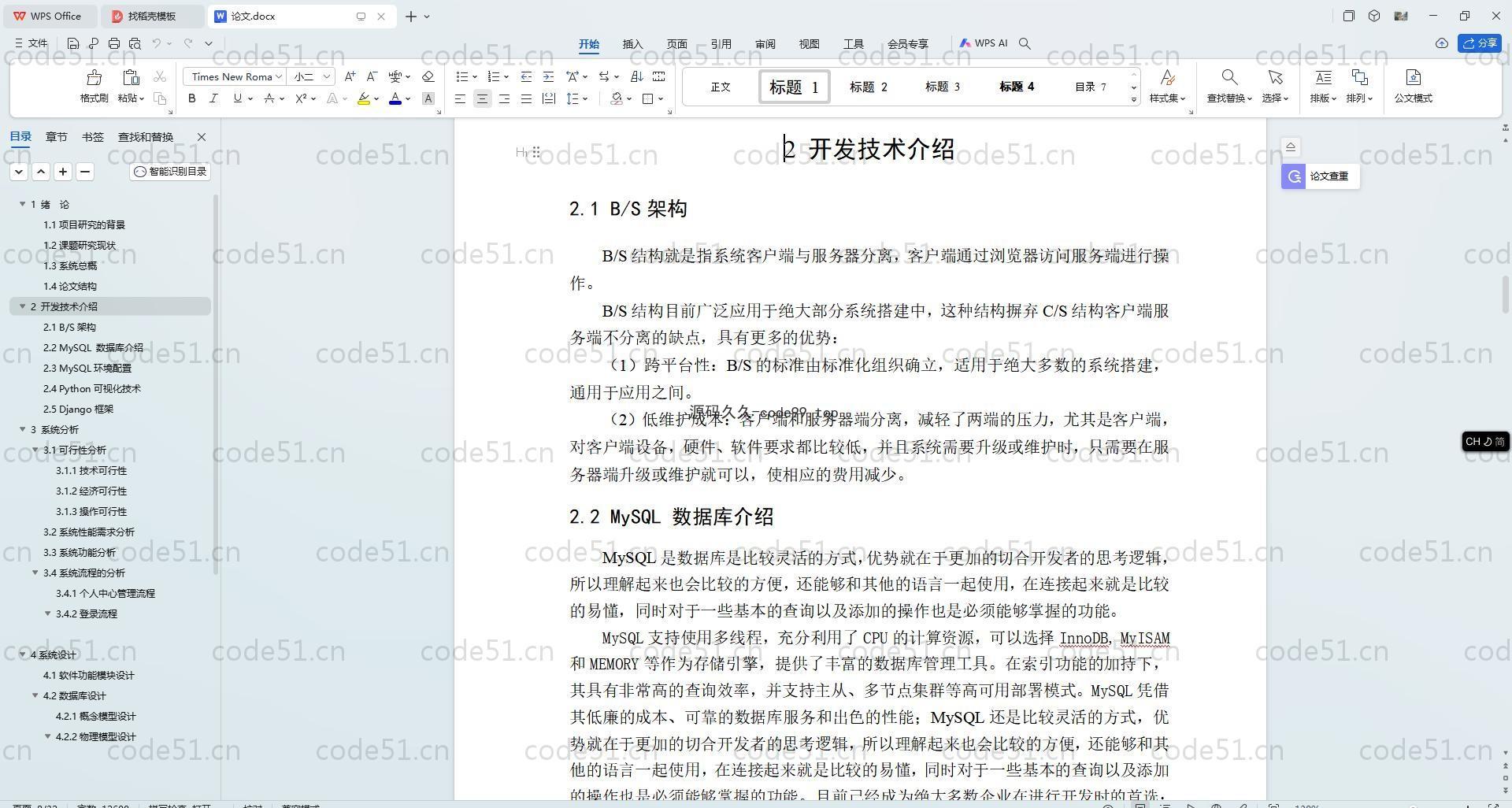Click the WPS AI button

983,43
